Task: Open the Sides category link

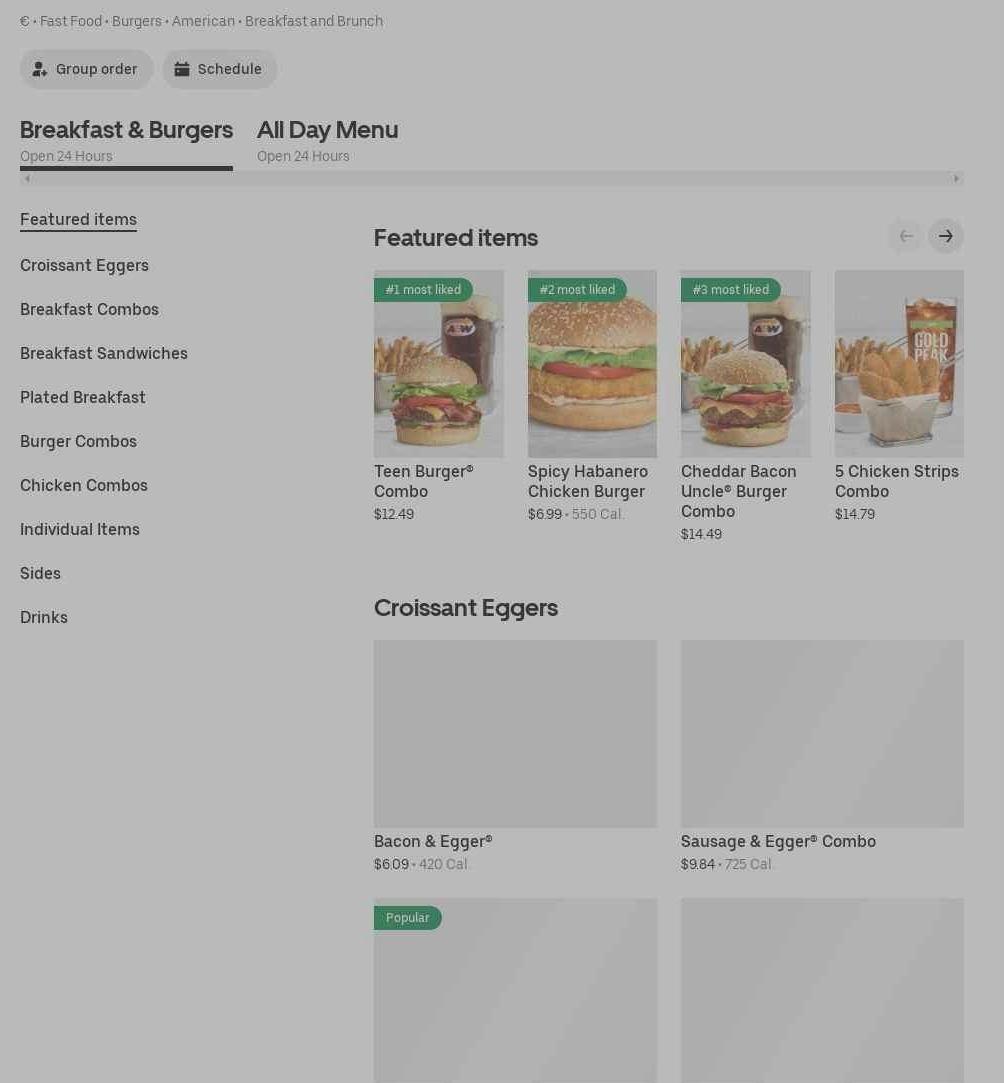Action: tap(40, 573)
